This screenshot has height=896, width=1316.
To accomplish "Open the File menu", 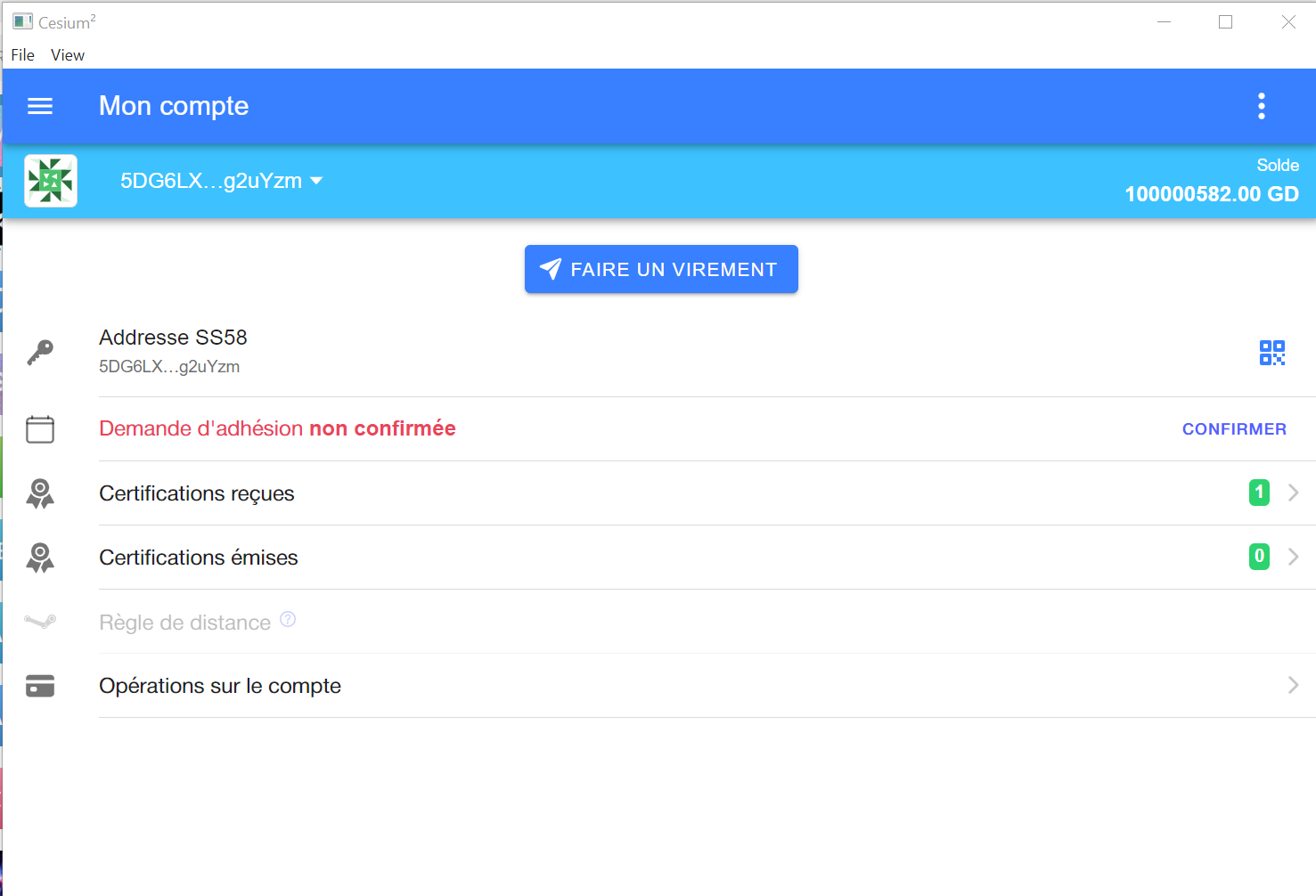I will point(23,55).
